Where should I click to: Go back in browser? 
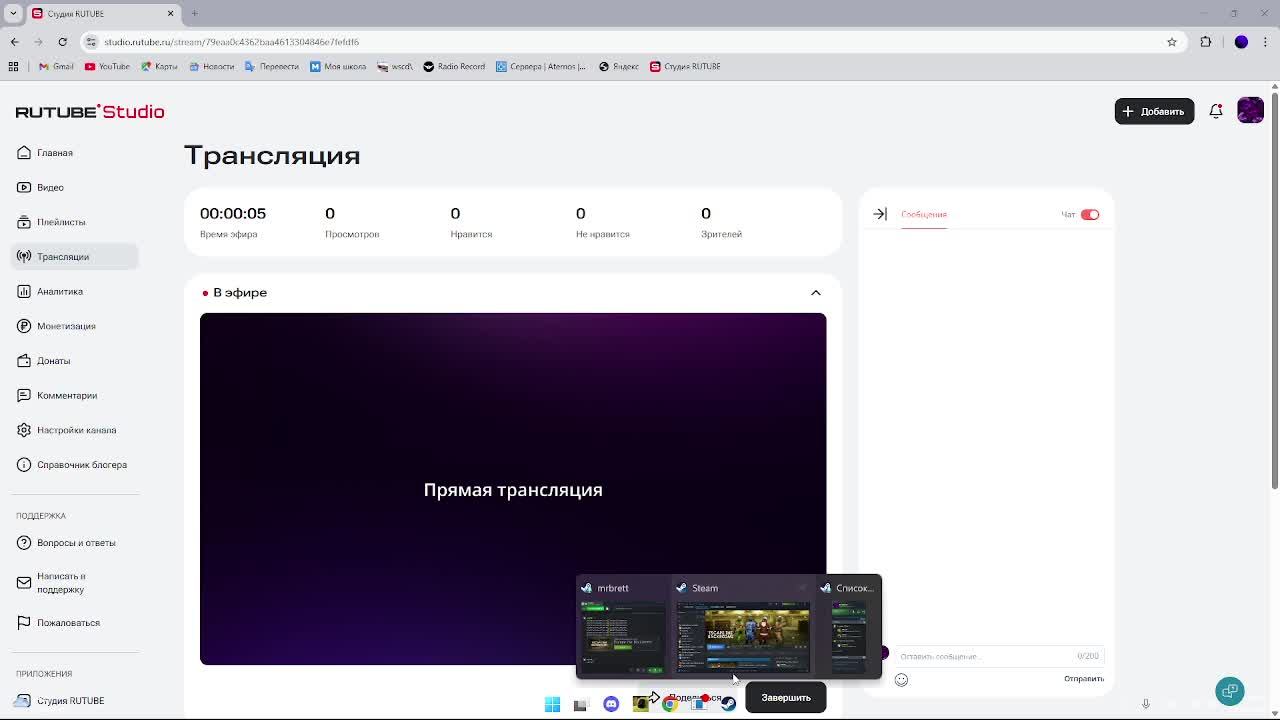coord(15,42)
